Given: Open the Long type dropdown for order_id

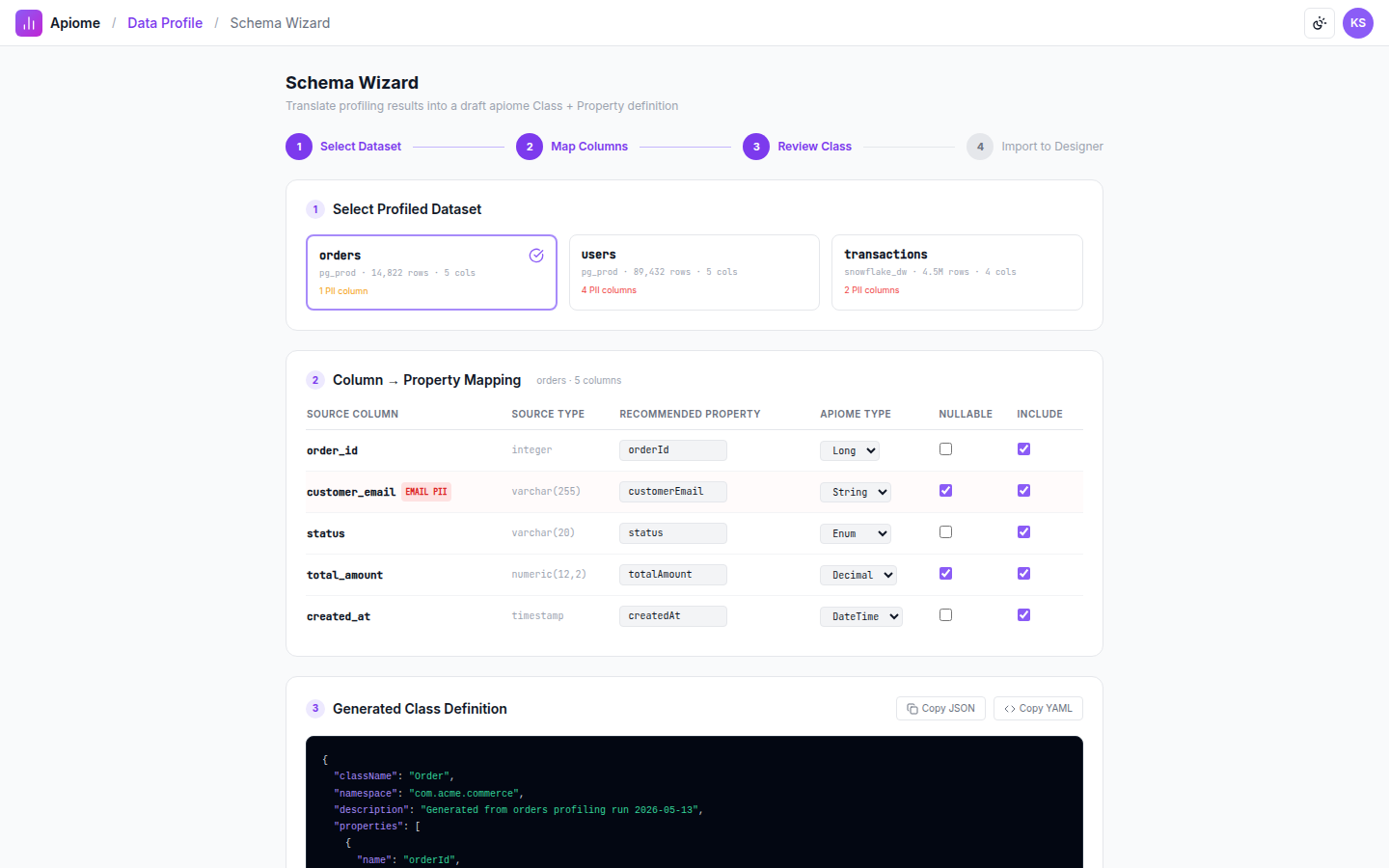Looking at the screenshot, I should click(x=850, y=450).
